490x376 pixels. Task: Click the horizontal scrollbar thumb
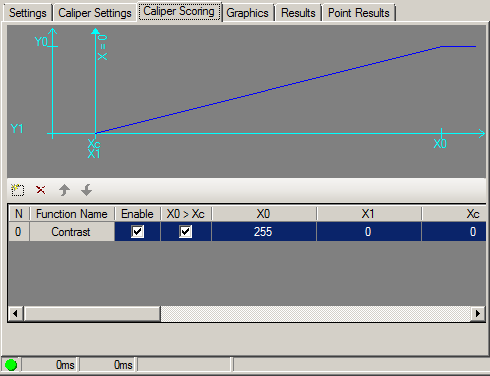[92, 314]
